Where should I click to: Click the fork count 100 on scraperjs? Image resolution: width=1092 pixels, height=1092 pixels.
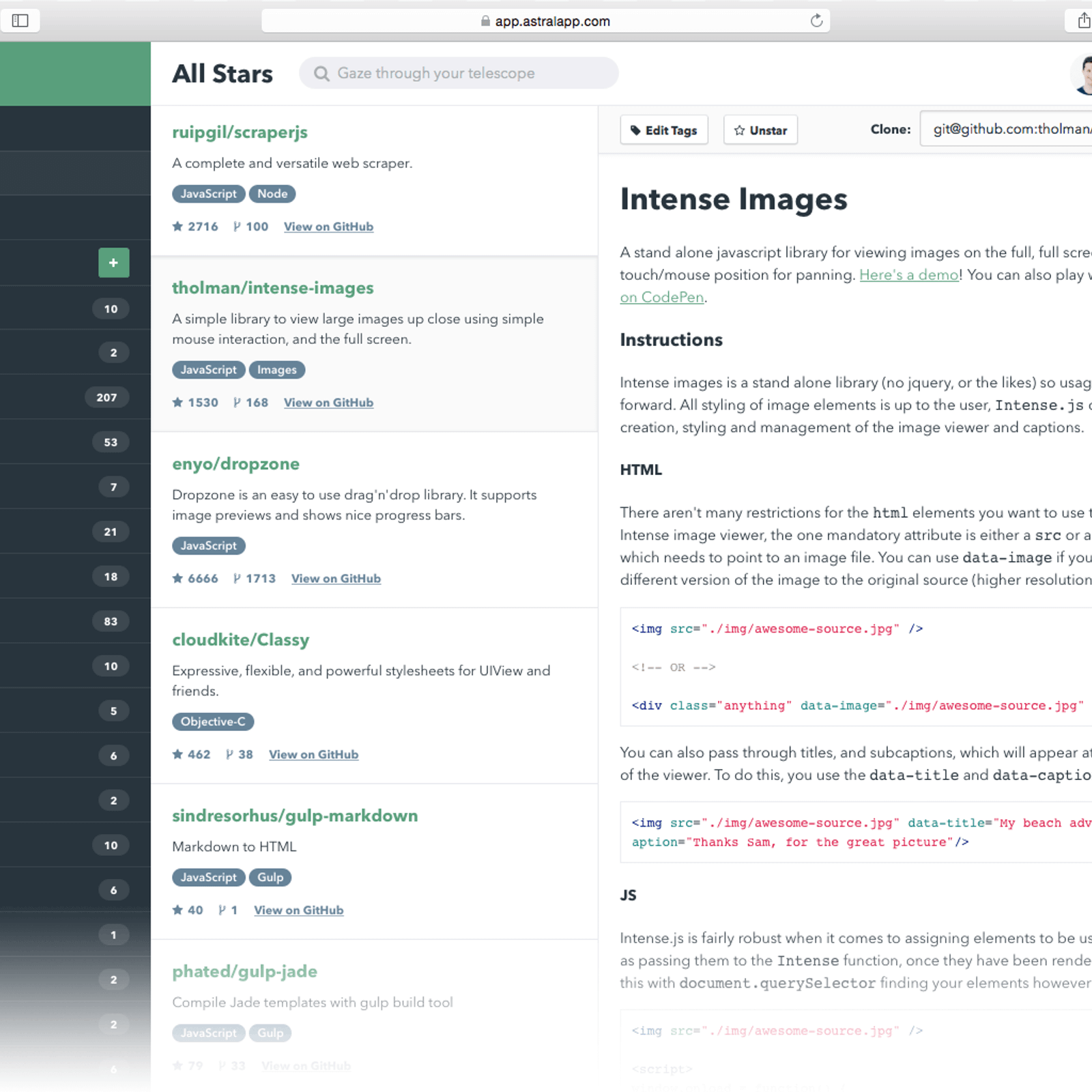tap(250, 227)
